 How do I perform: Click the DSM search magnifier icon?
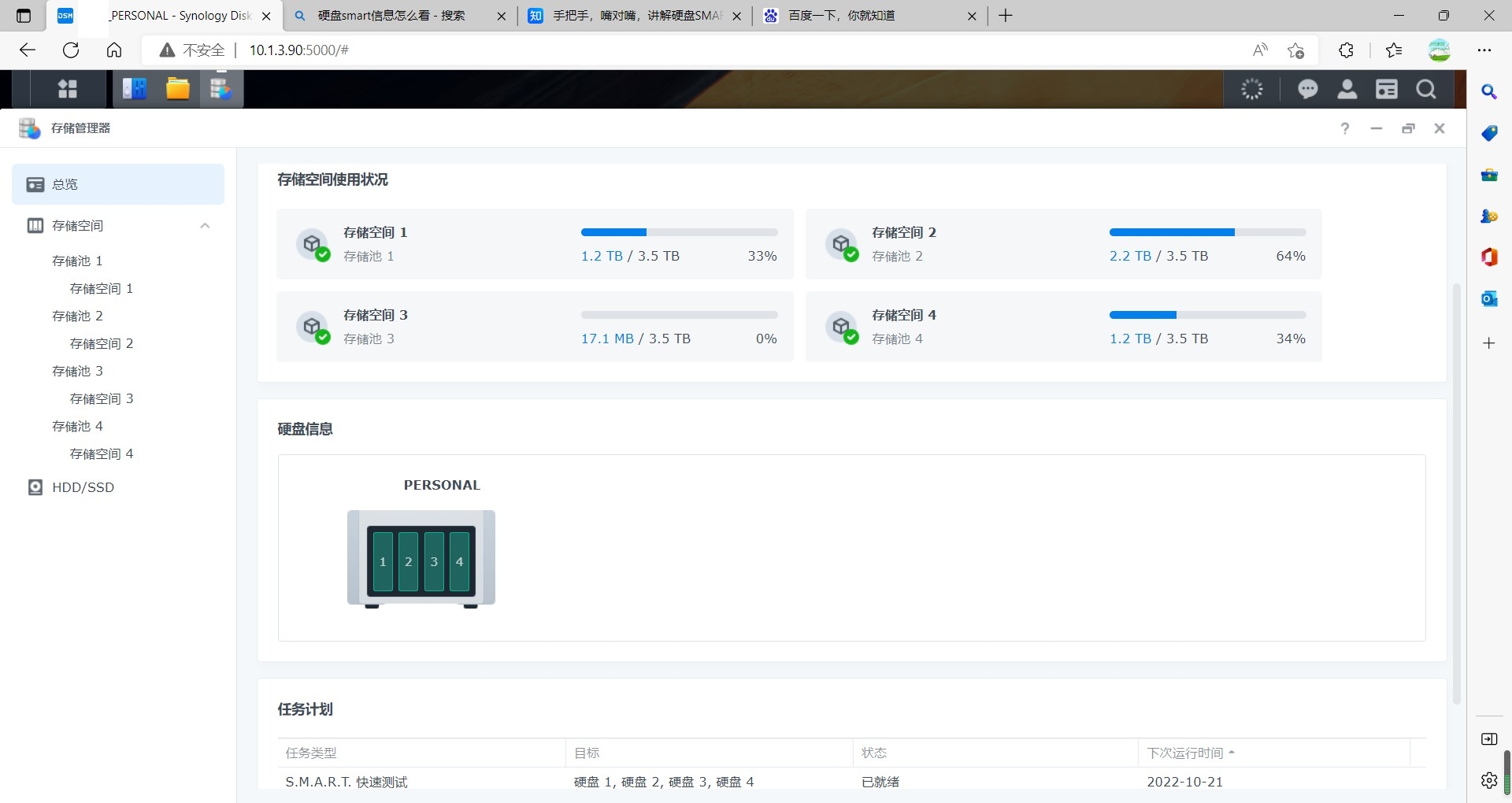click(x=1425, y=90)
